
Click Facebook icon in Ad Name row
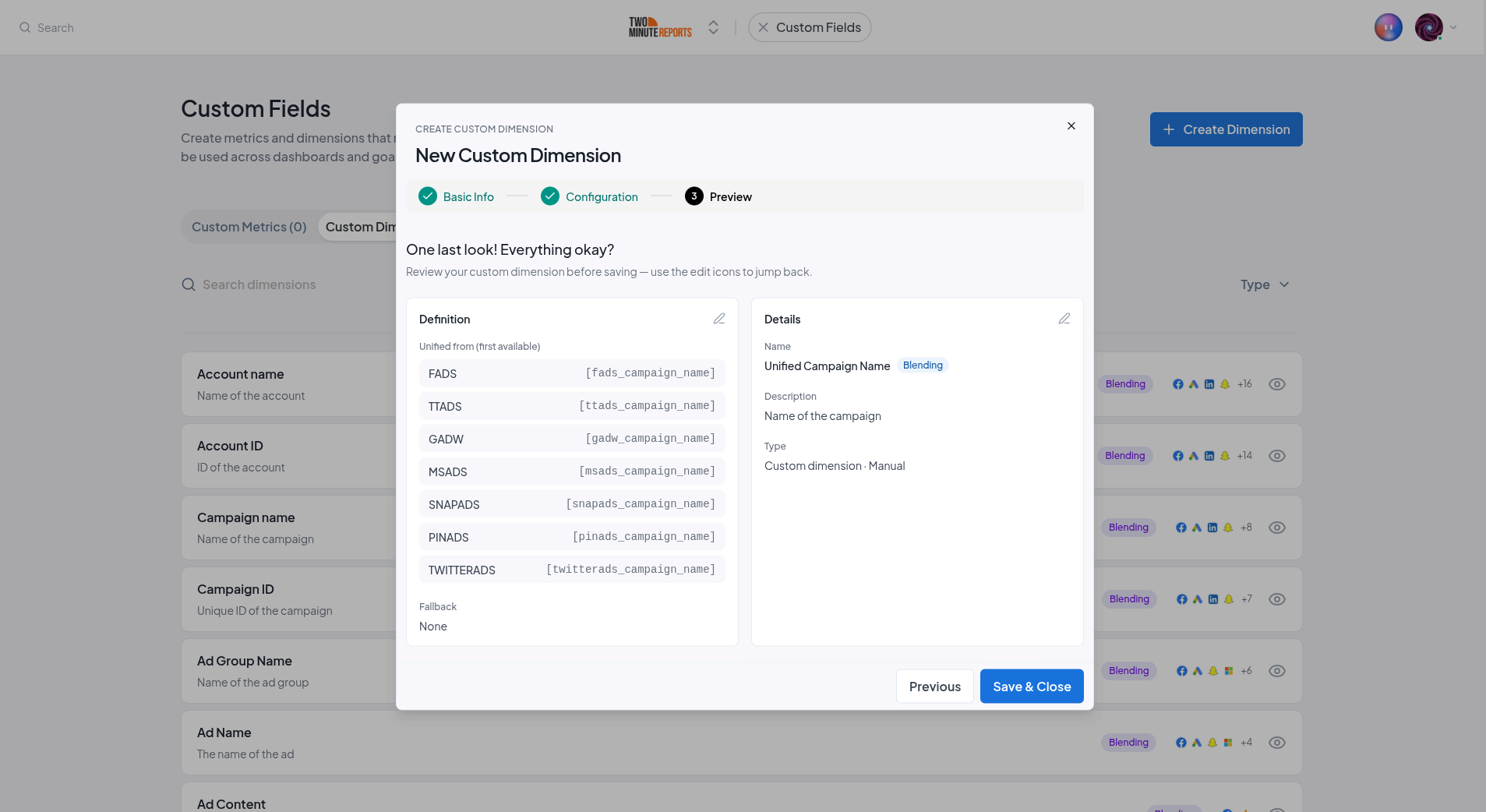[1181, 743]
